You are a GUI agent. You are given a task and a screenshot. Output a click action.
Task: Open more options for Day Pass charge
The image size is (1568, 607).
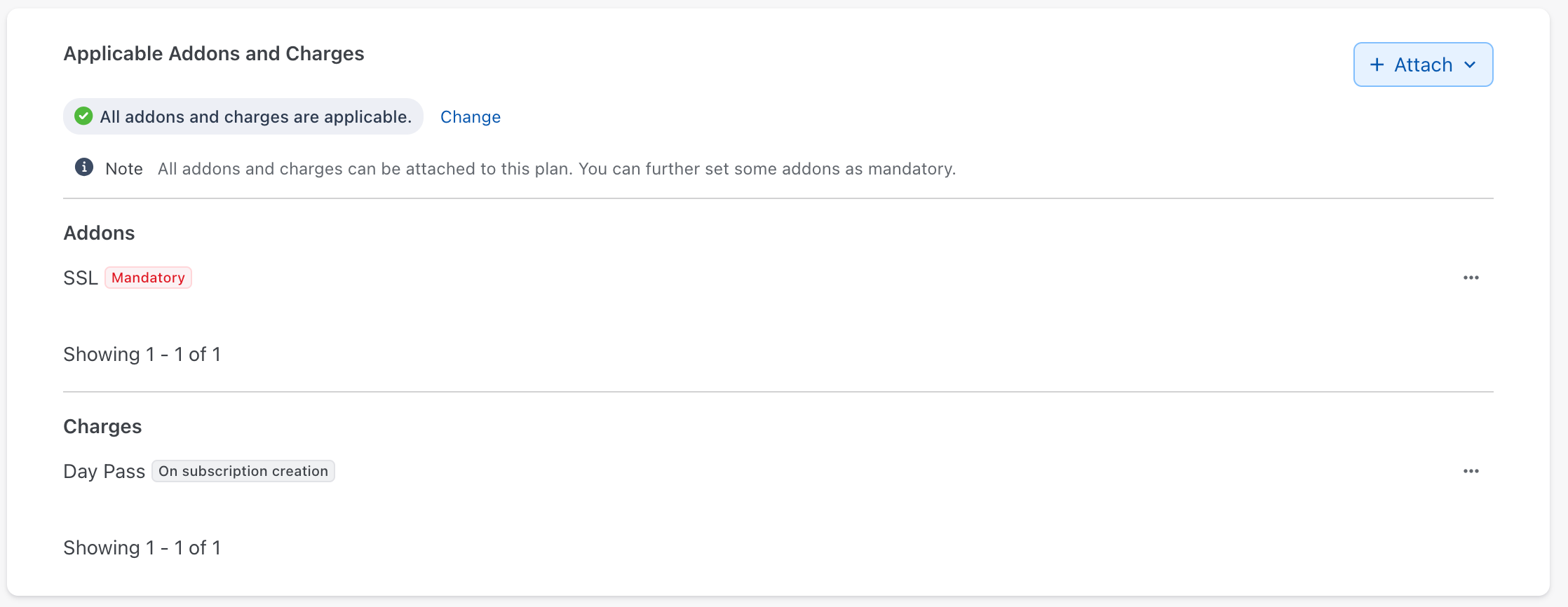click(x=1471, y=471)
